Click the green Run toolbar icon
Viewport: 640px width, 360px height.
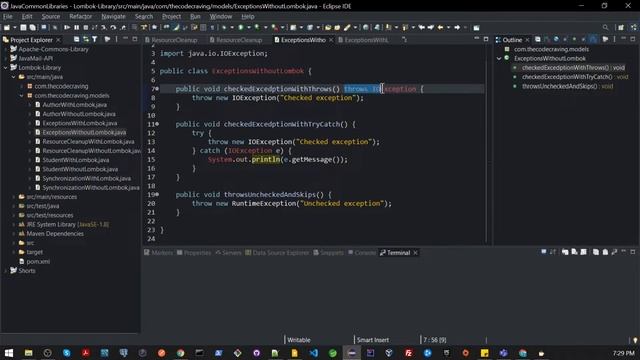(241, 27)
